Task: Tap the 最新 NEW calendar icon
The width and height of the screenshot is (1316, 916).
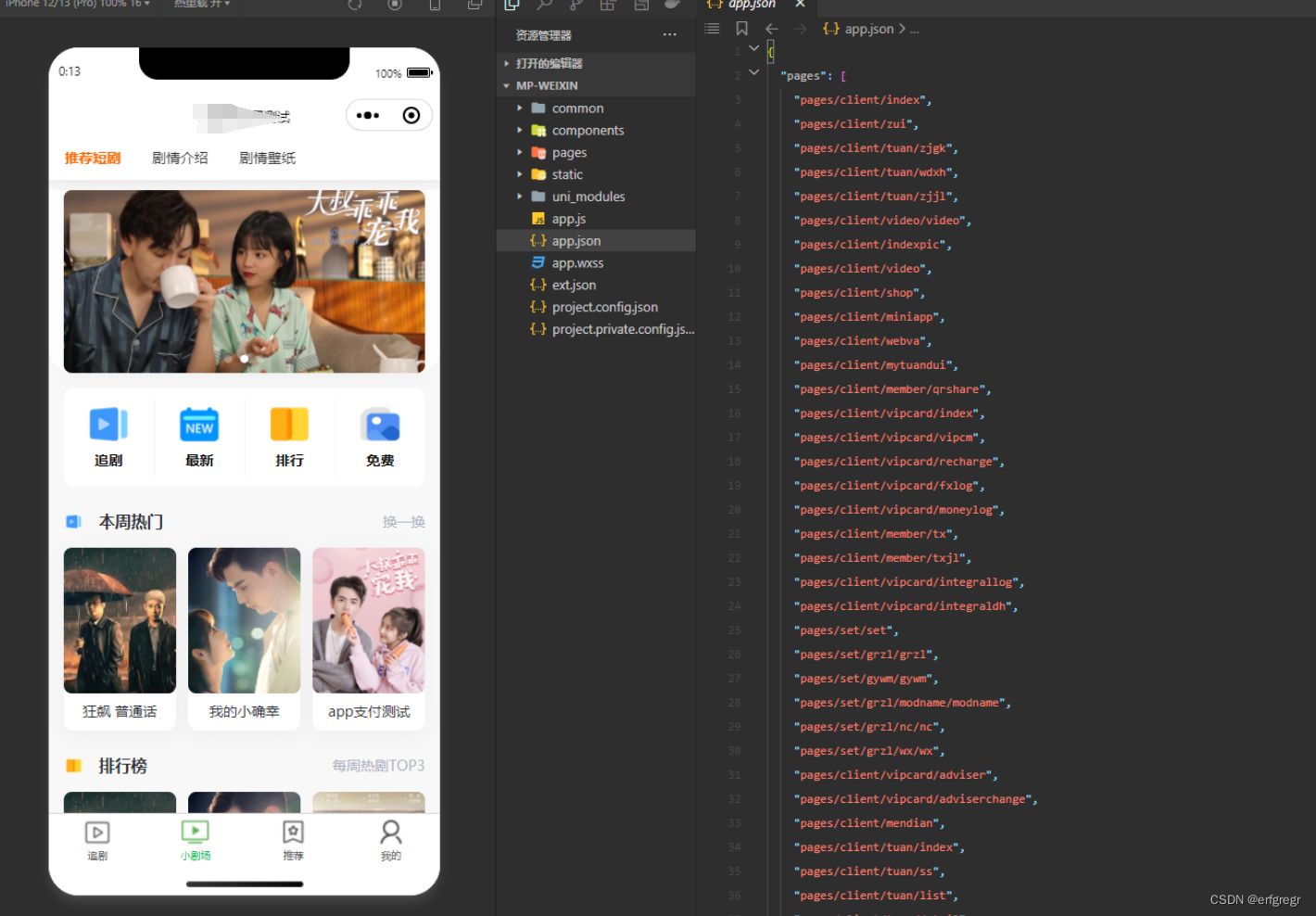Action: click(x=198, y=425)
